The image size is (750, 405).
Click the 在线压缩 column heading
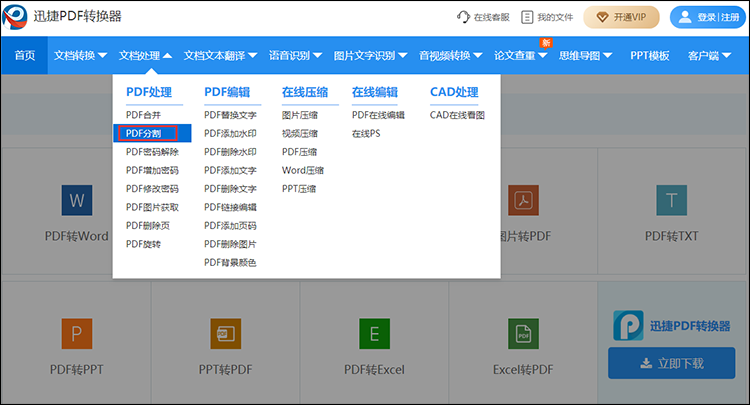[305, 92]
